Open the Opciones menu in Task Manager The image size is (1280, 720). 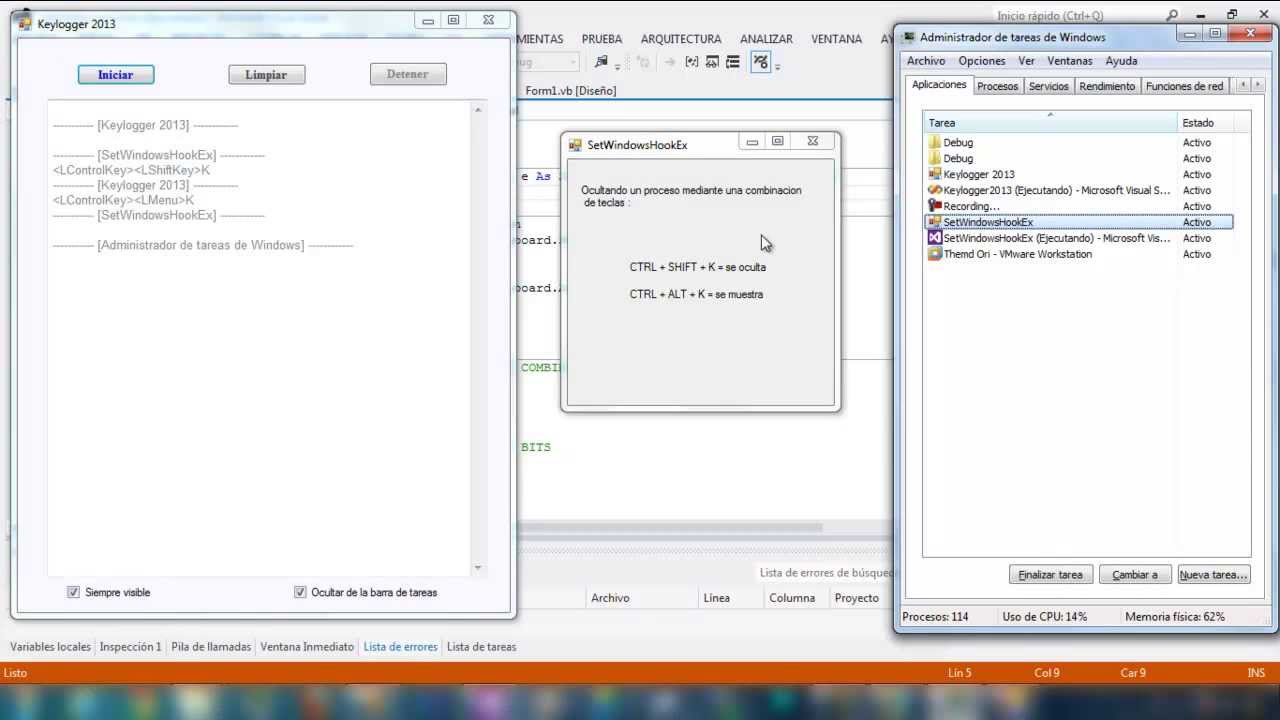click(x=982, y=61)
